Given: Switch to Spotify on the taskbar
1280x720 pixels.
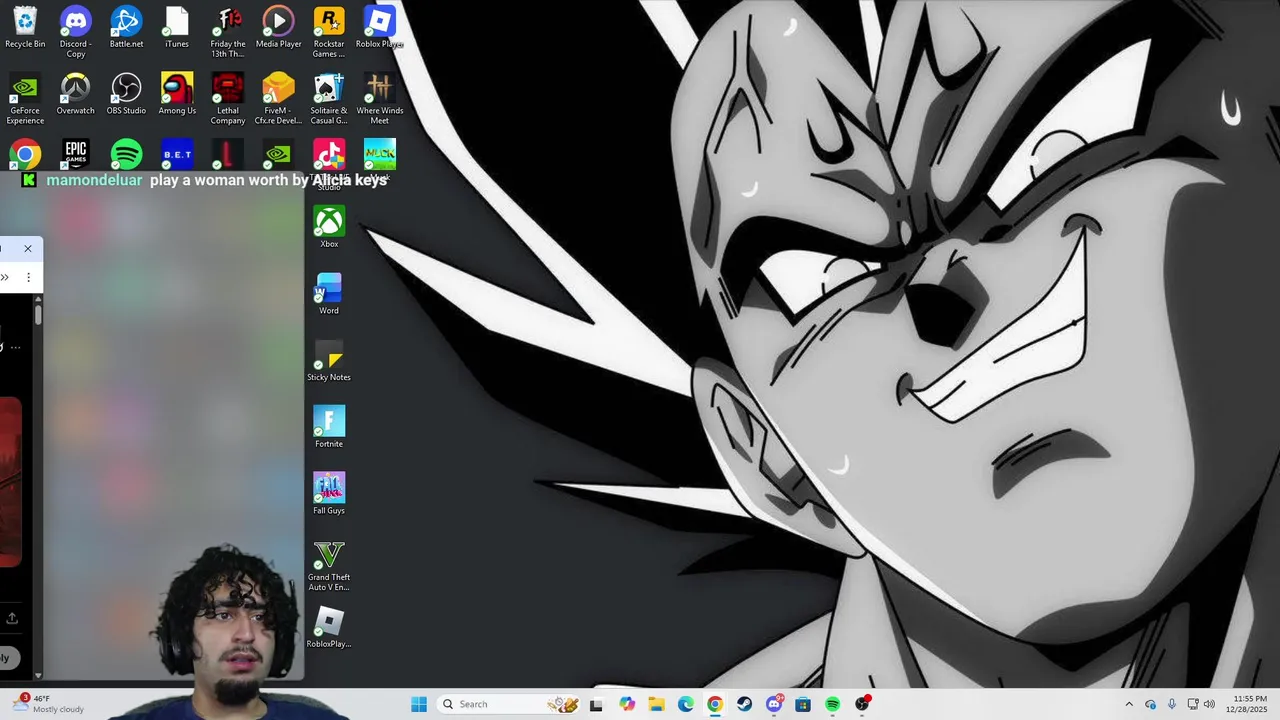Looking at the screenshot, I should tap(832, 704).
